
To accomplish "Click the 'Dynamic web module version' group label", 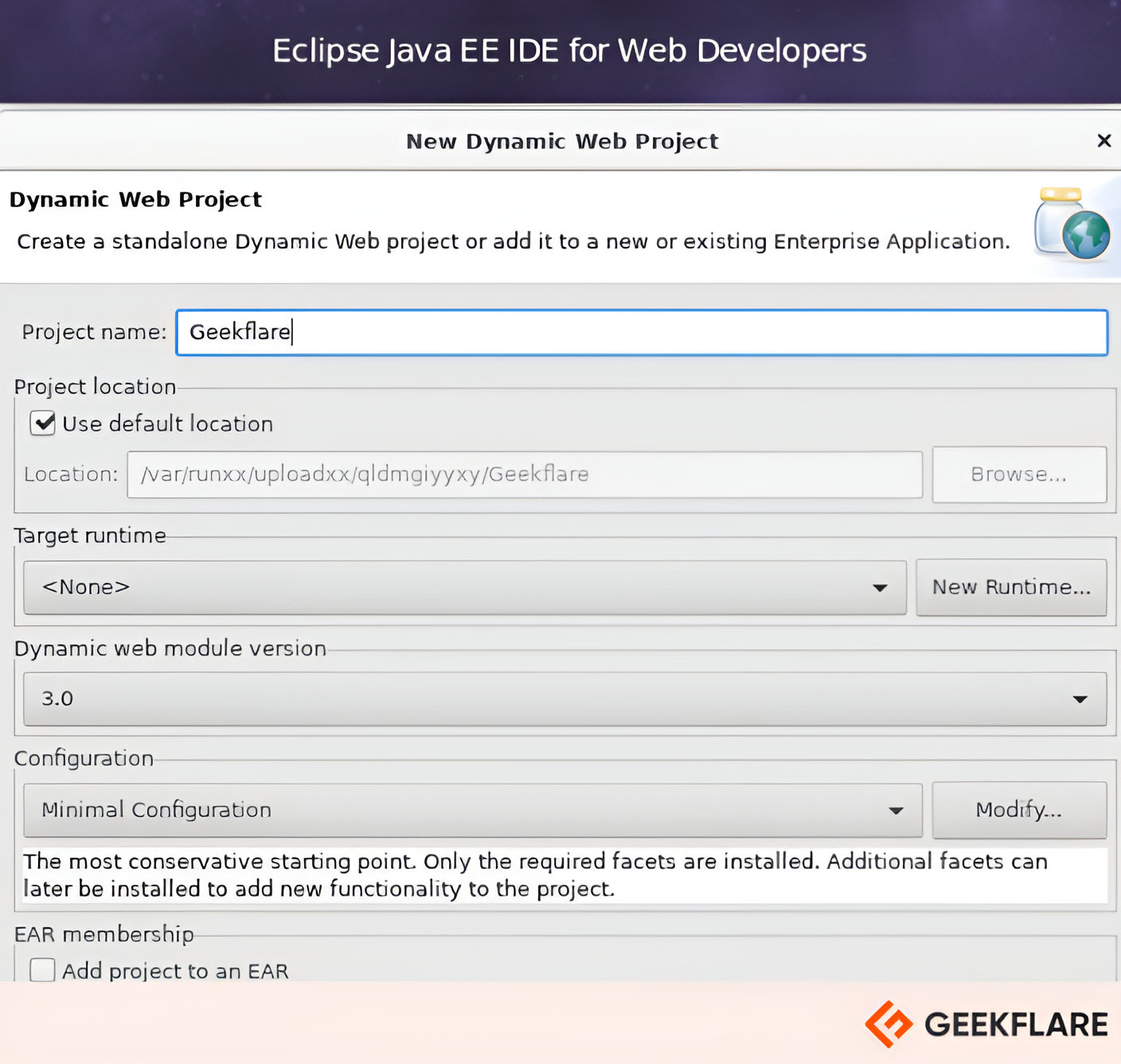I will click(170, 648).
